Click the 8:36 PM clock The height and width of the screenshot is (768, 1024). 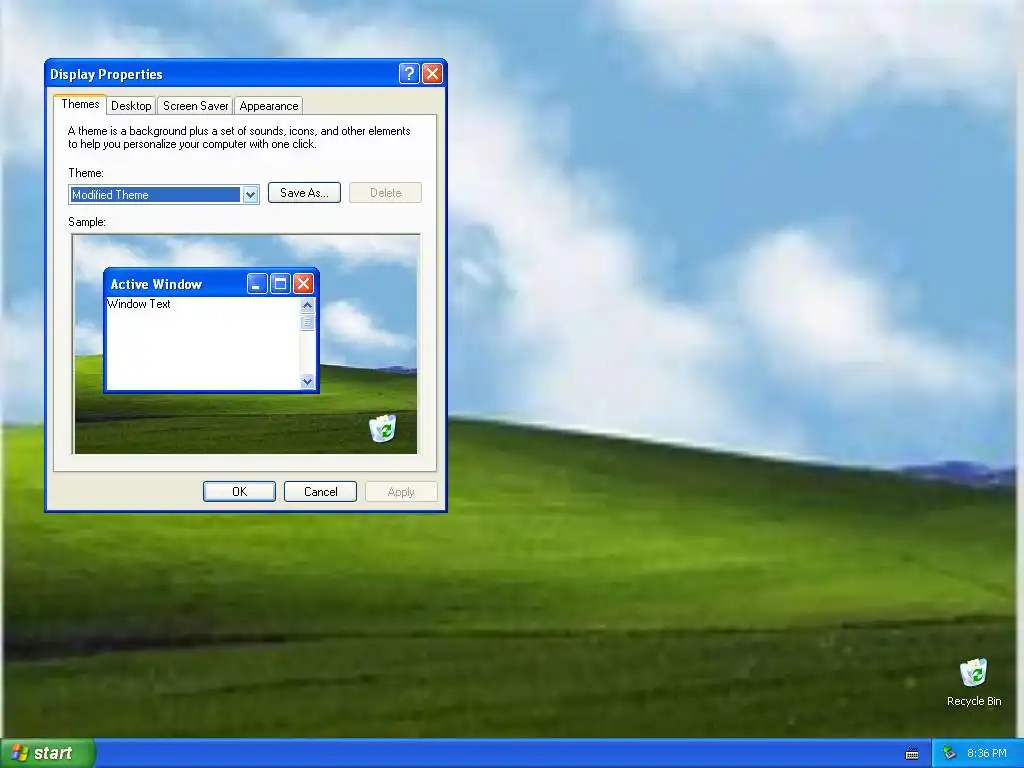tap(987, 753)
